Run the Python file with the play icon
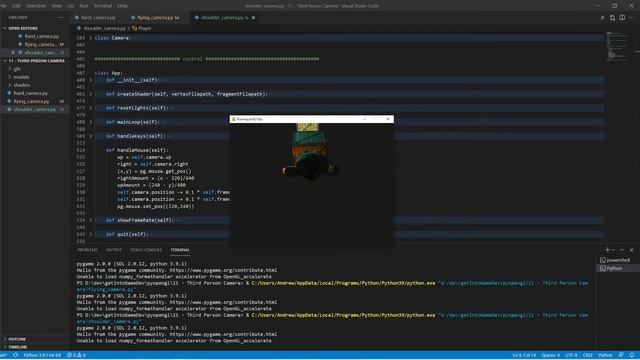 (602, 18)
